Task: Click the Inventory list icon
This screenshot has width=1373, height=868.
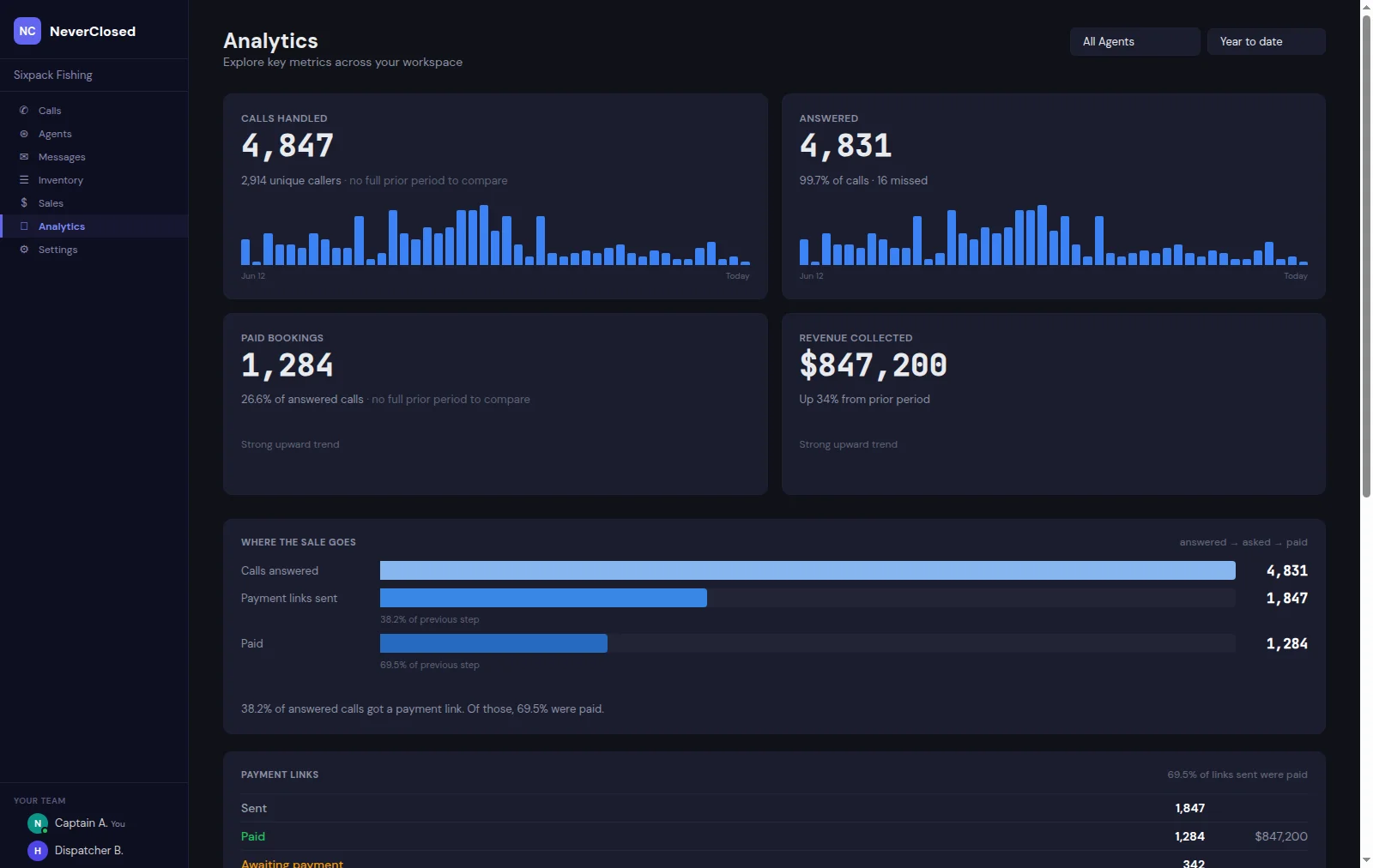Action: click(x=24, y=180)
